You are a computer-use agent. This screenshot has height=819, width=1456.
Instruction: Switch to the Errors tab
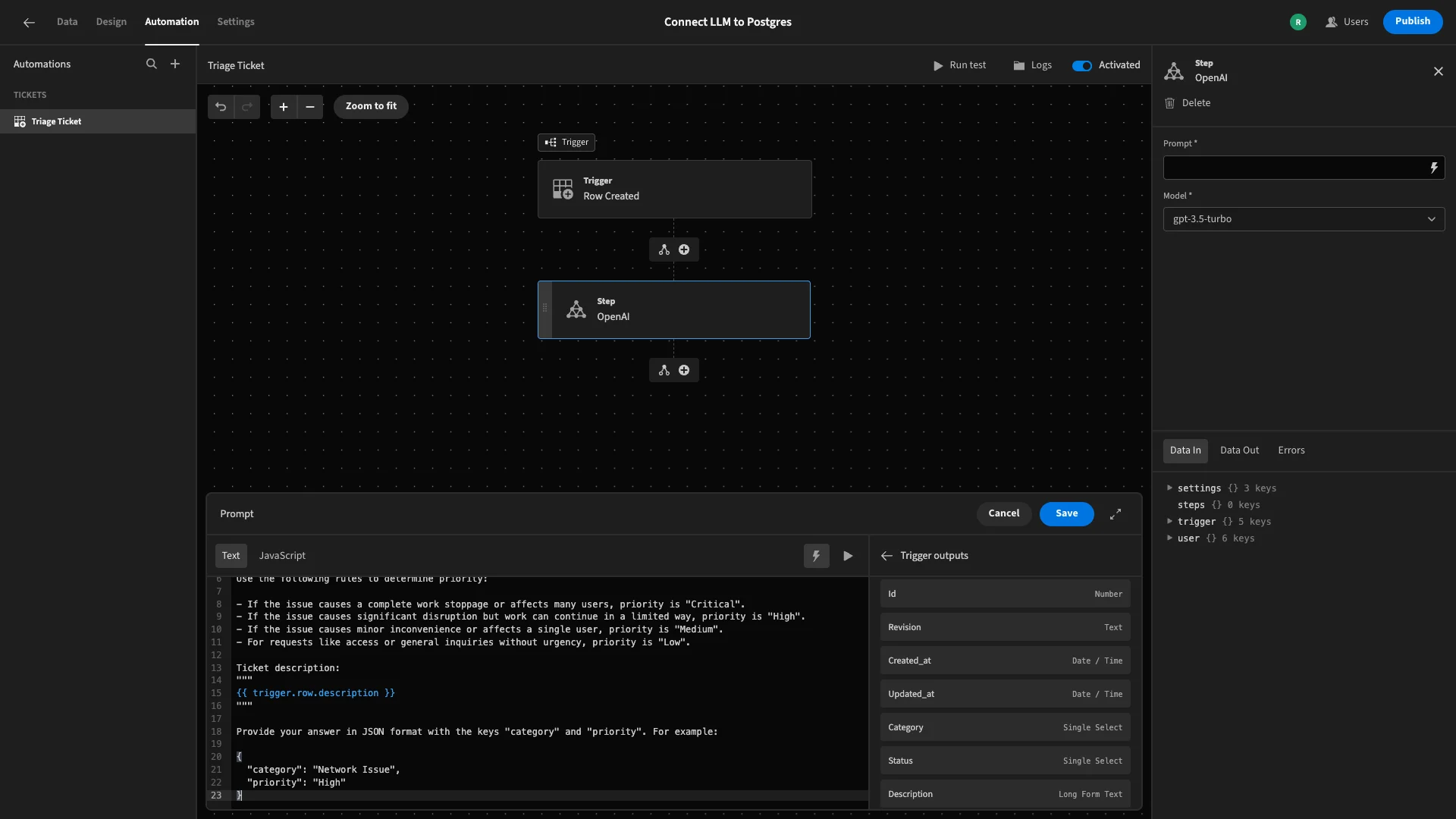point(1291,450)
